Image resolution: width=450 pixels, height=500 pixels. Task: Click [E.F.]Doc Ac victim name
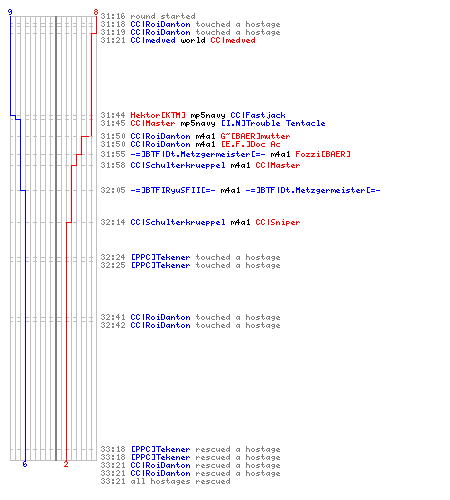(x=250, y=144)
